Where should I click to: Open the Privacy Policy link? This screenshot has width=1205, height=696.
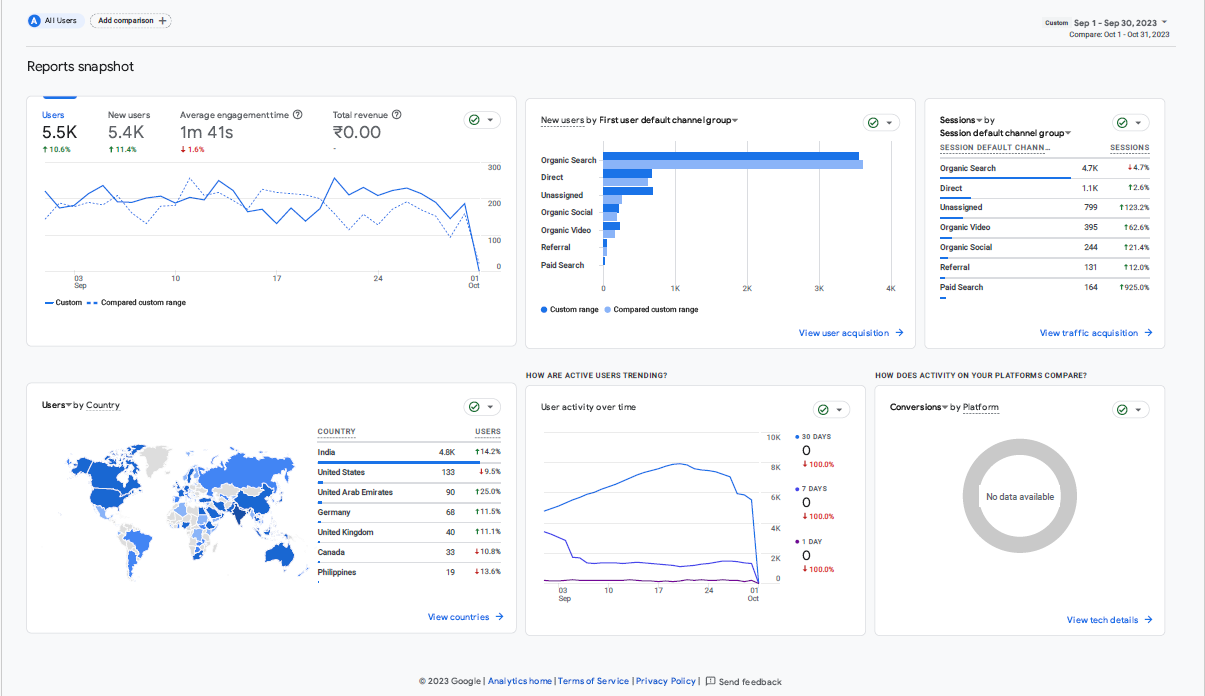(665, 681)
